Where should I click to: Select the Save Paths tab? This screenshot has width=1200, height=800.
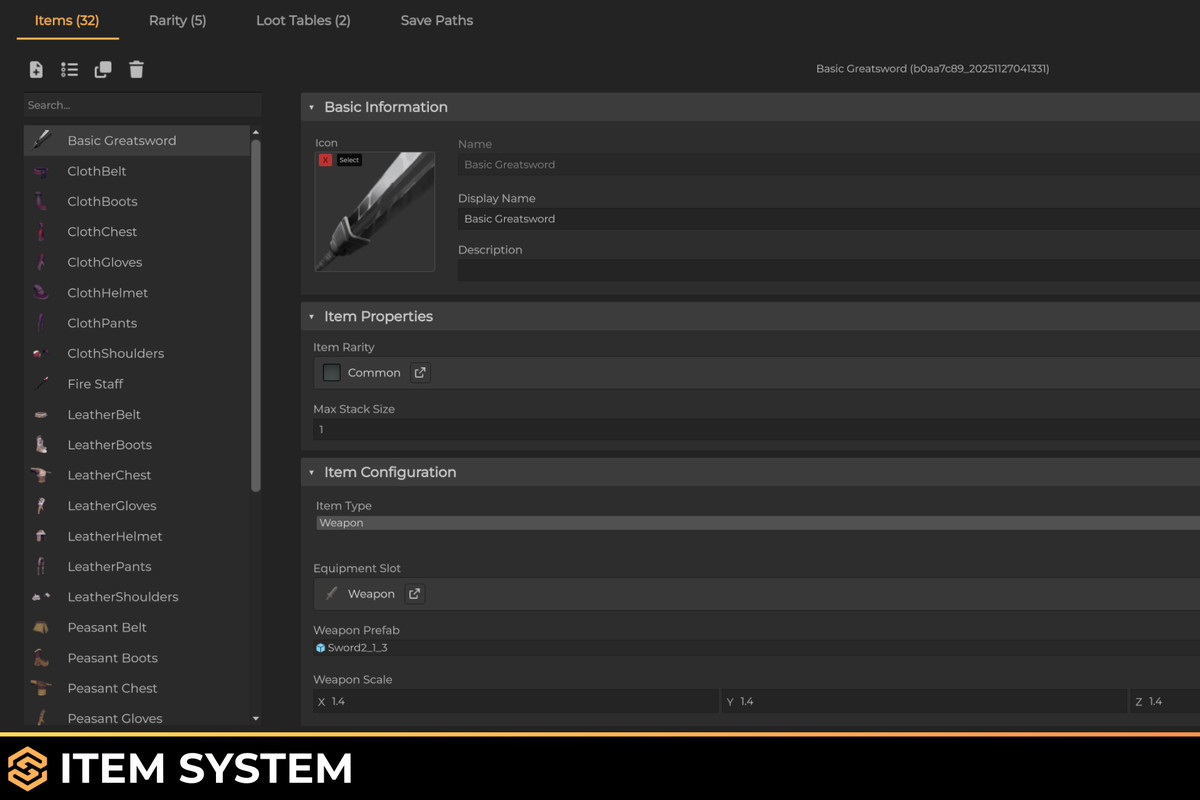(436, 20)
